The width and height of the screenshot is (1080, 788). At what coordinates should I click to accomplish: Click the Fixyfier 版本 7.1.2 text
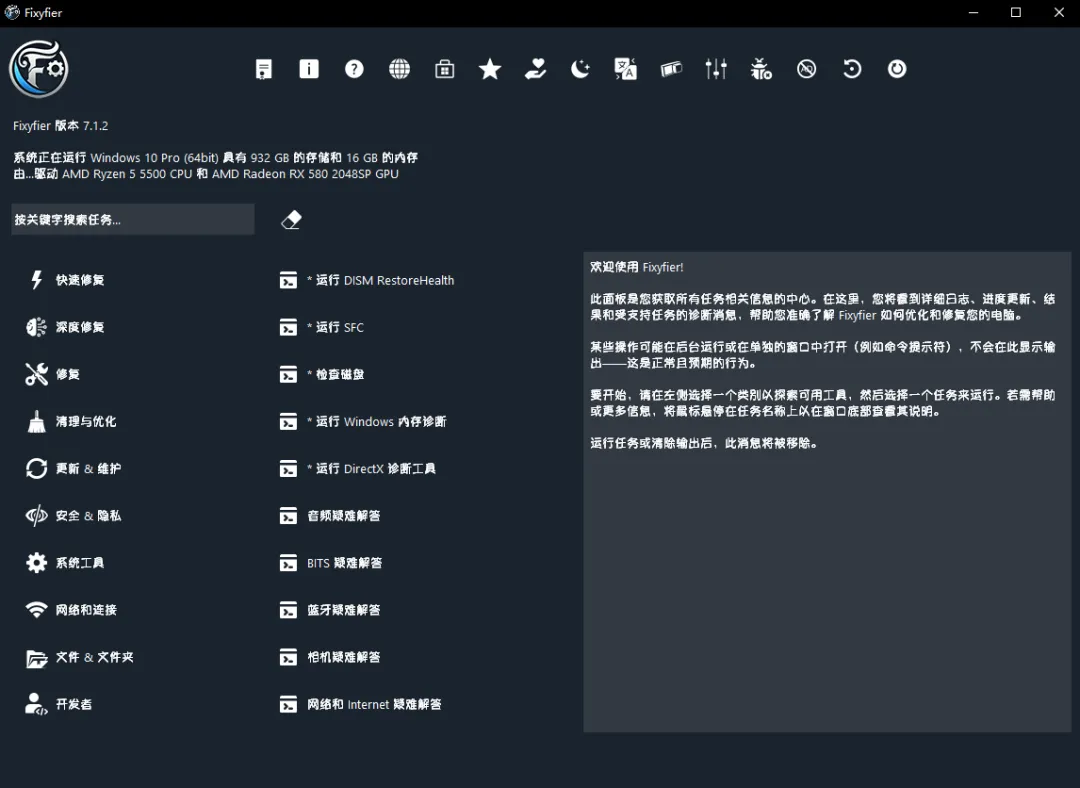pyautogui.click(x=61, y=126)
